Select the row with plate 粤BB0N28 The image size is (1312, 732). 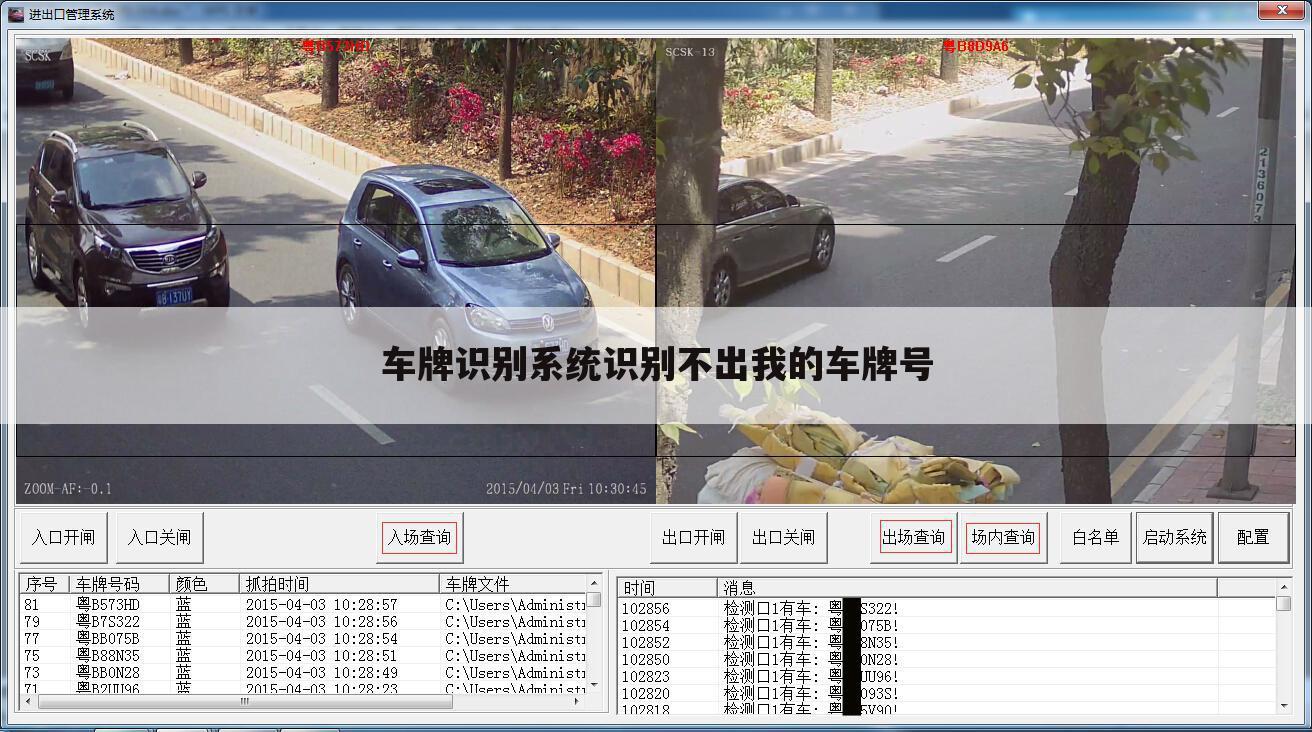tap(303, 673)
